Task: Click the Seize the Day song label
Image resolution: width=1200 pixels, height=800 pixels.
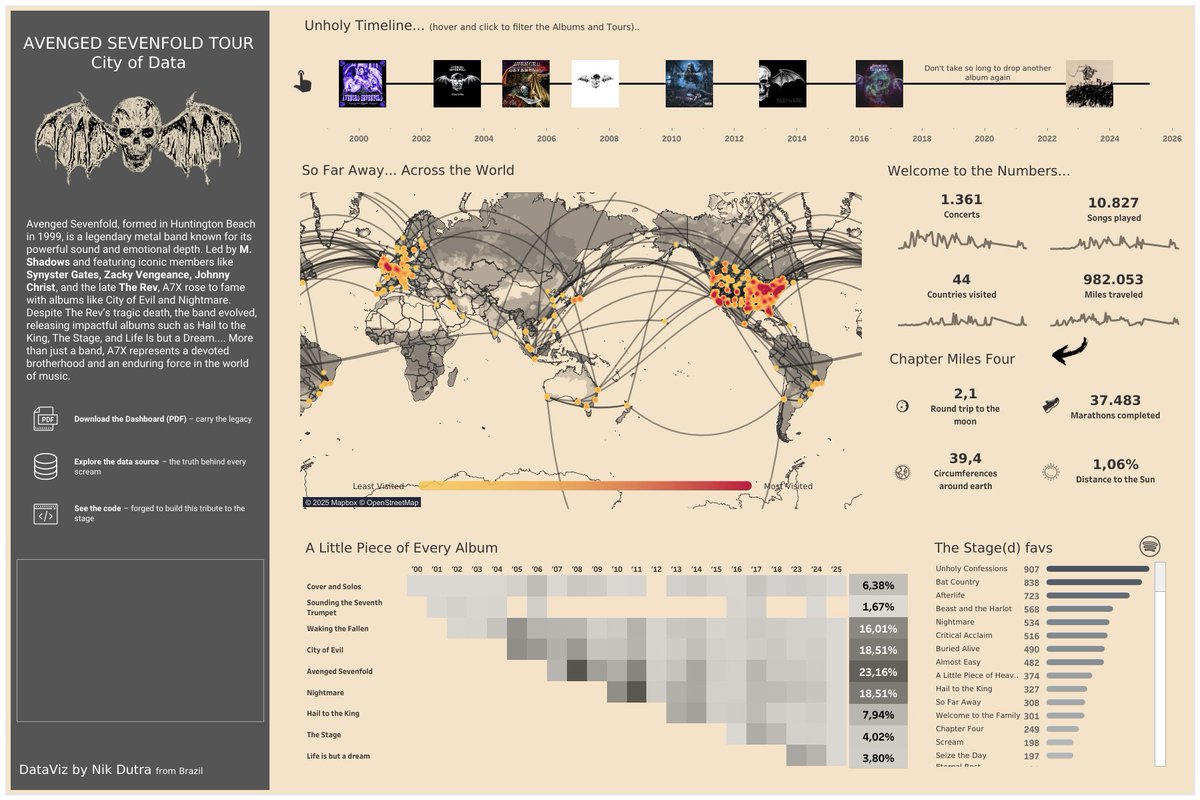Action: pos(961,756)
